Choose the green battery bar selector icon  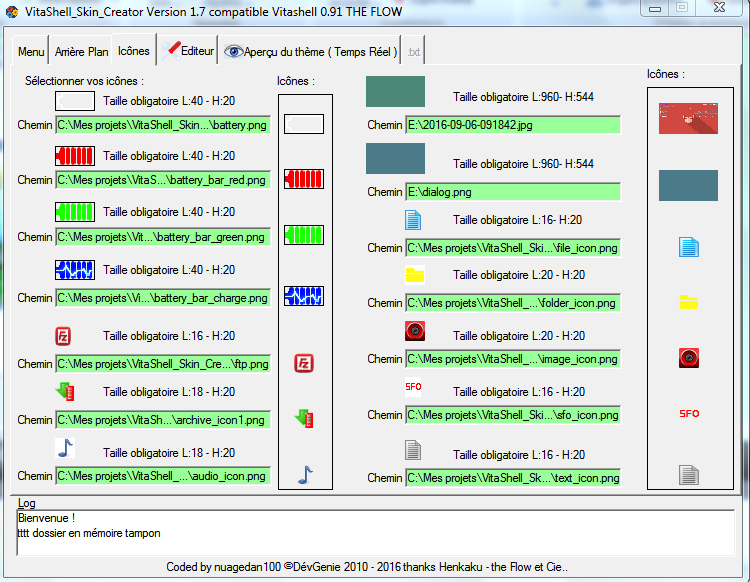(x=75, y=212)
